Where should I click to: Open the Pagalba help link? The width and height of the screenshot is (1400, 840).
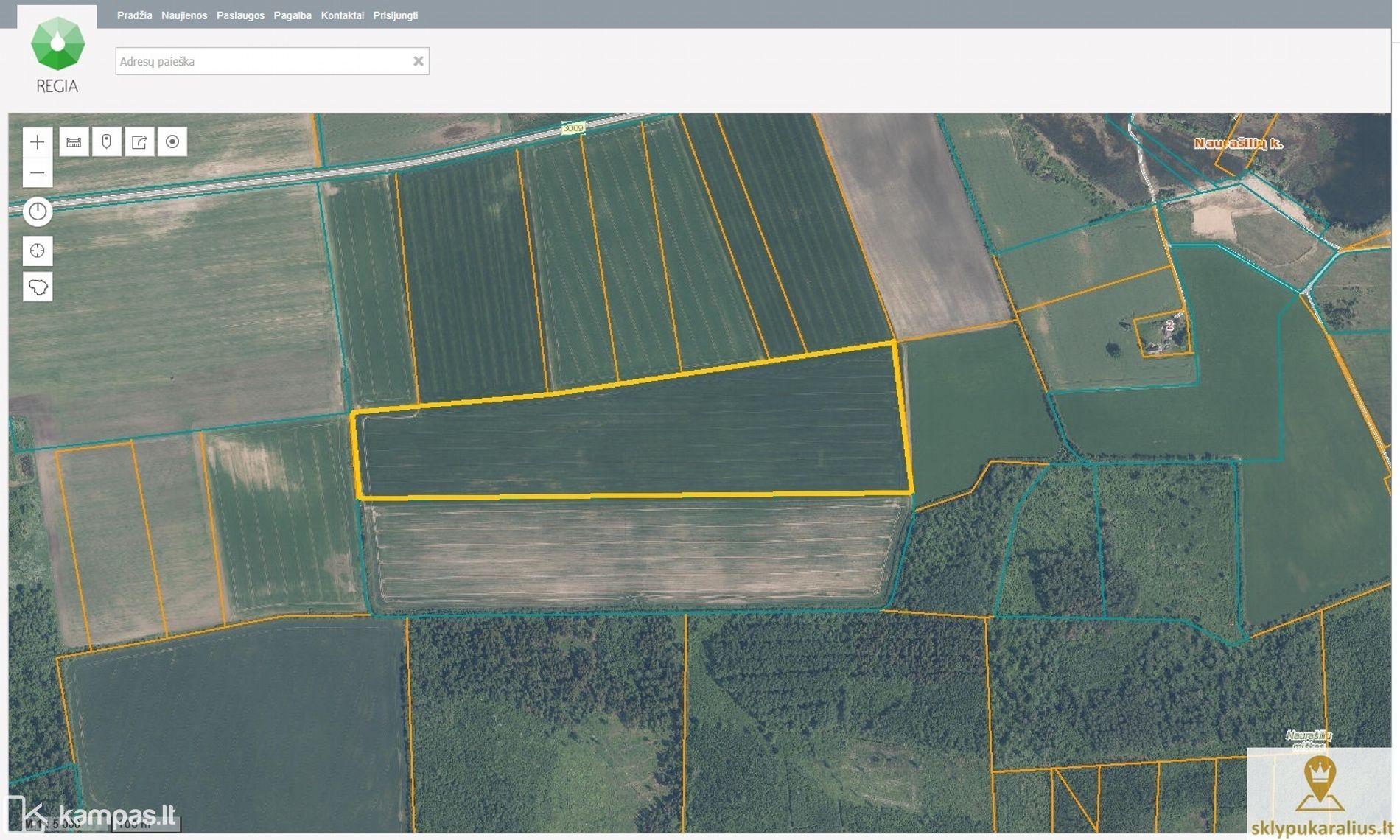point(293,15)
